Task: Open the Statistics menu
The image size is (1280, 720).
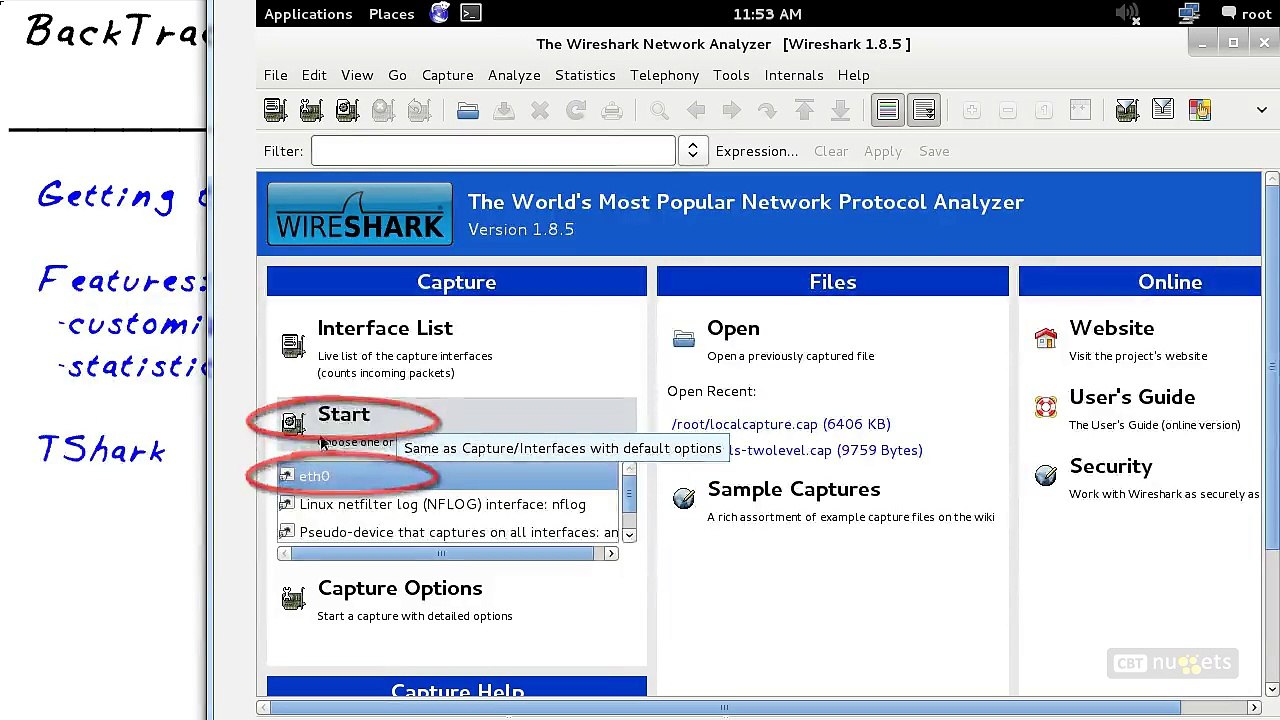Action: point(585,75)
